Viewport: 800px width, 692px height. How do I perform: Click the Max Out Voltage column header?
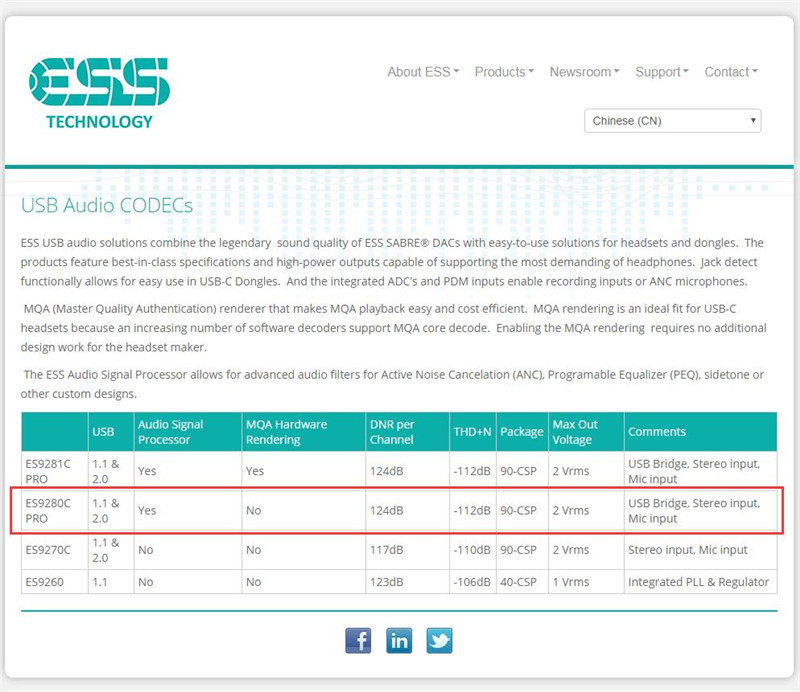point(574,432)
